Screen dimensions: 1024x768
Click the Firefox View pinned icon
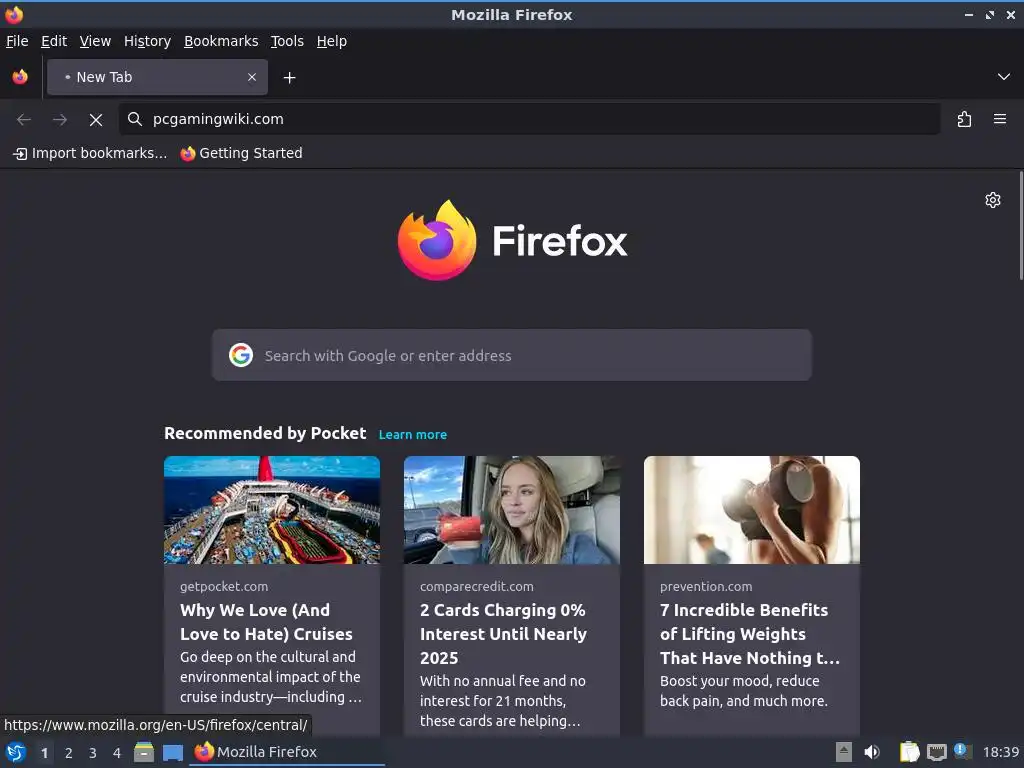coord(20,77)
